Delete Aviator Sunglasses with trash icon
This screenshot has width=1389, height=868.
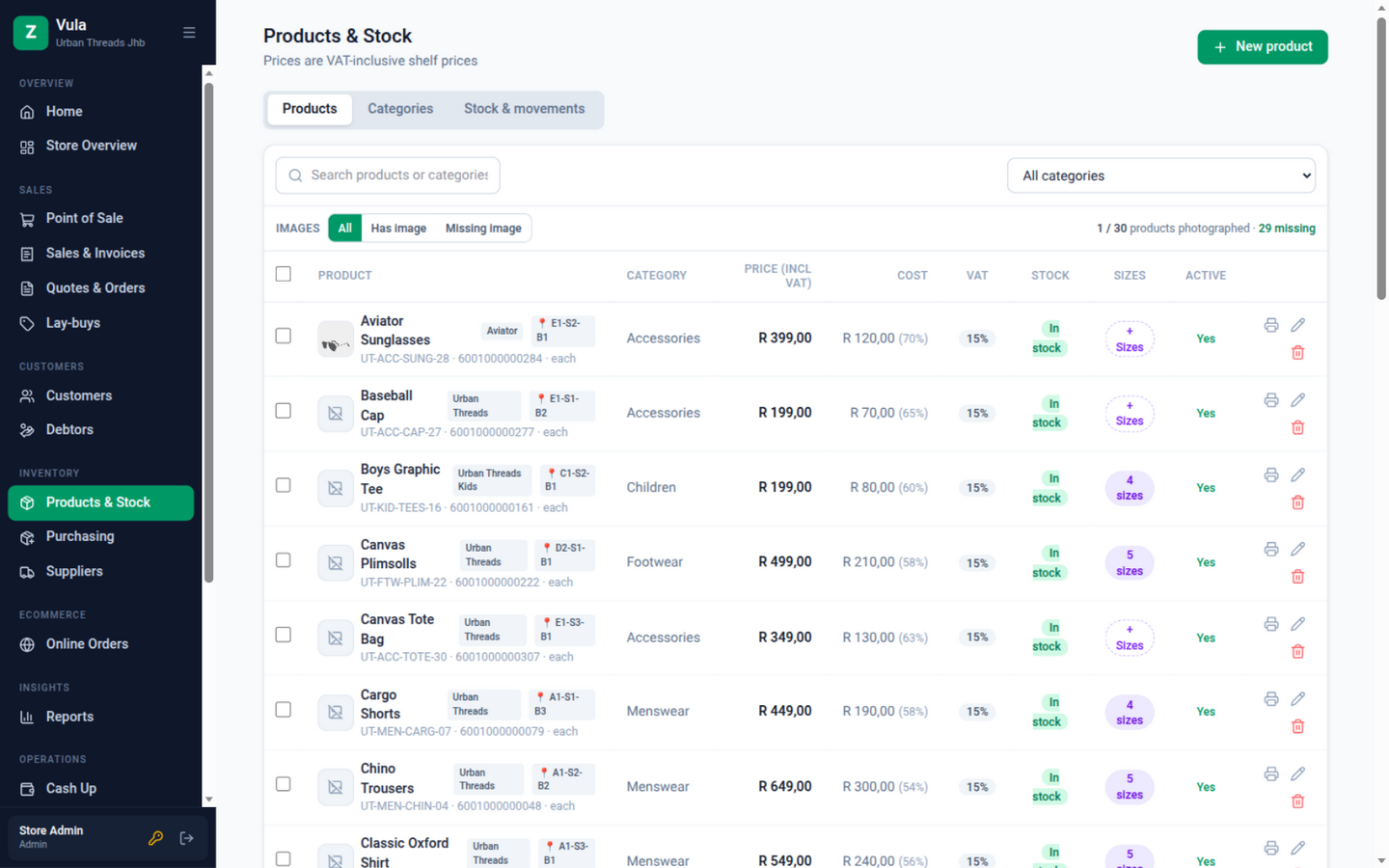[x=1298, y=353]
